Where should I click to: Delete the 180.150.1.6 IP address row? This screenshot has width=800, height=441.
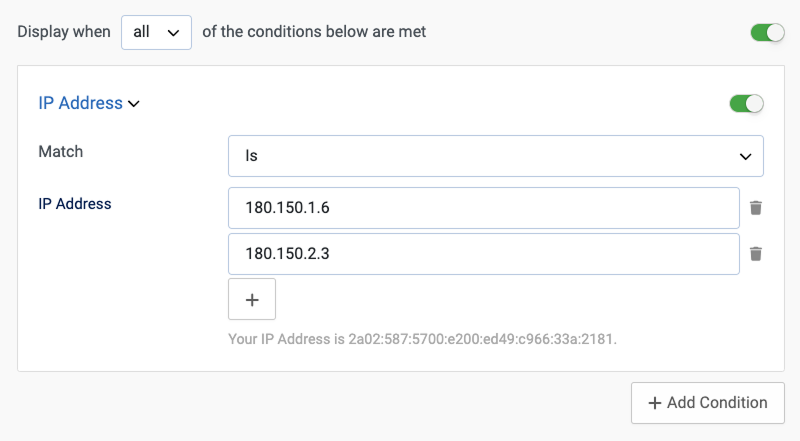[x=756, y=208]
